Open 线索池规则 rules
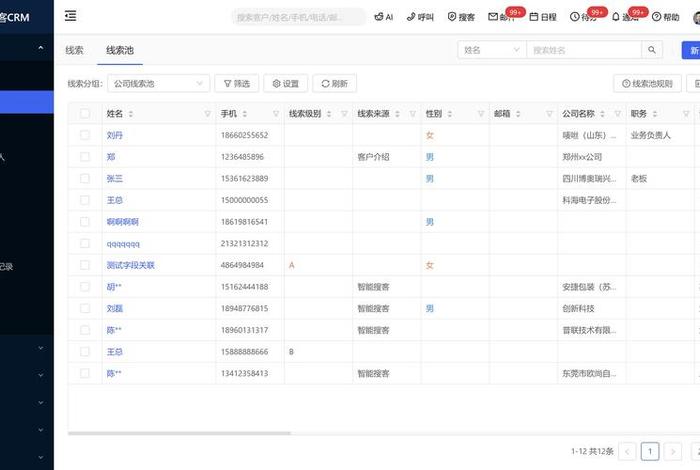700x470 pixels. (x=647, y=83)
